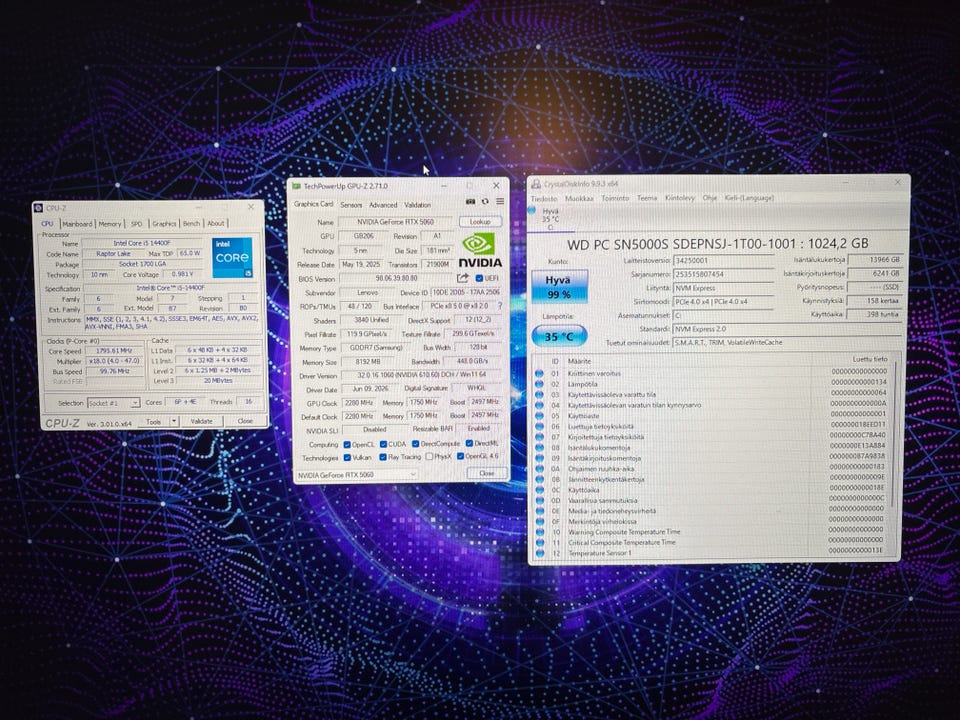The image size is (960, 720).
Task: Click the GPU-Z refresh icon
Action: pyautogui.click(x=485, y=201)
